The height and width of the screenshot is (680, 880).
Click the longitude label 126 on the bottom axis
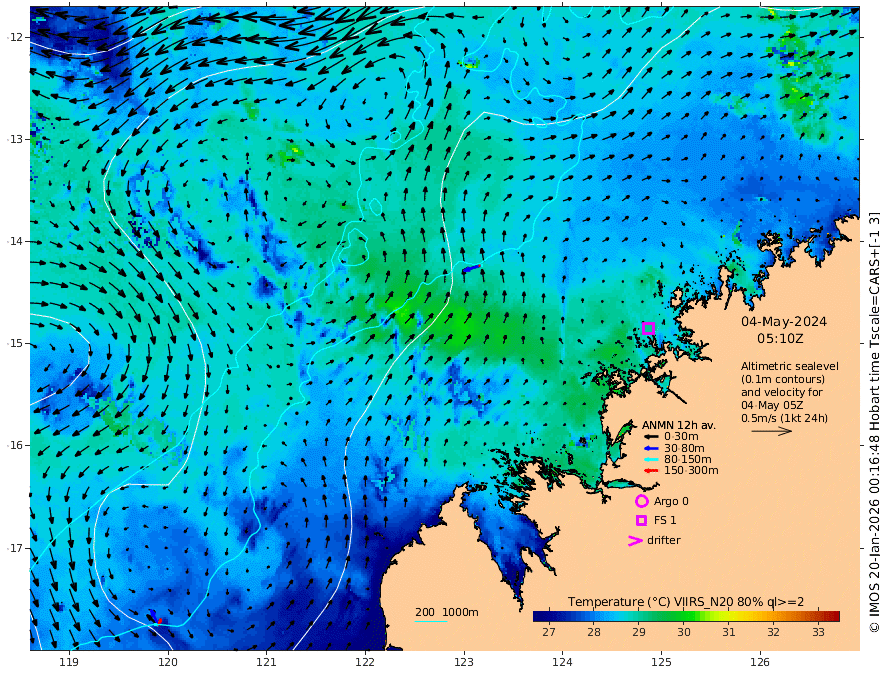point(760,662)
